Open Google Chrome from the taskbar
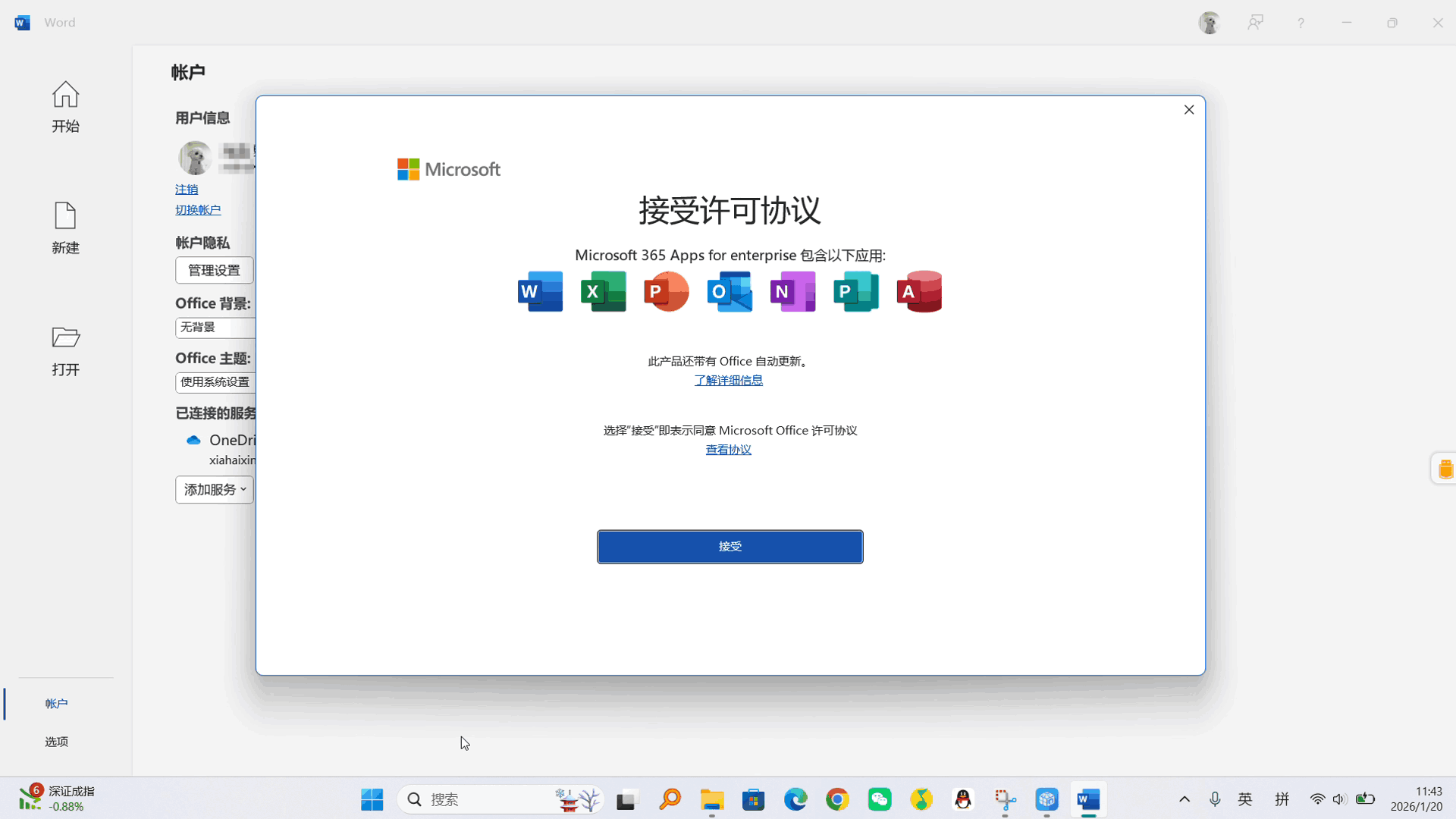The height and width of the screenshot is (819, 1456). tap(837, 799)
